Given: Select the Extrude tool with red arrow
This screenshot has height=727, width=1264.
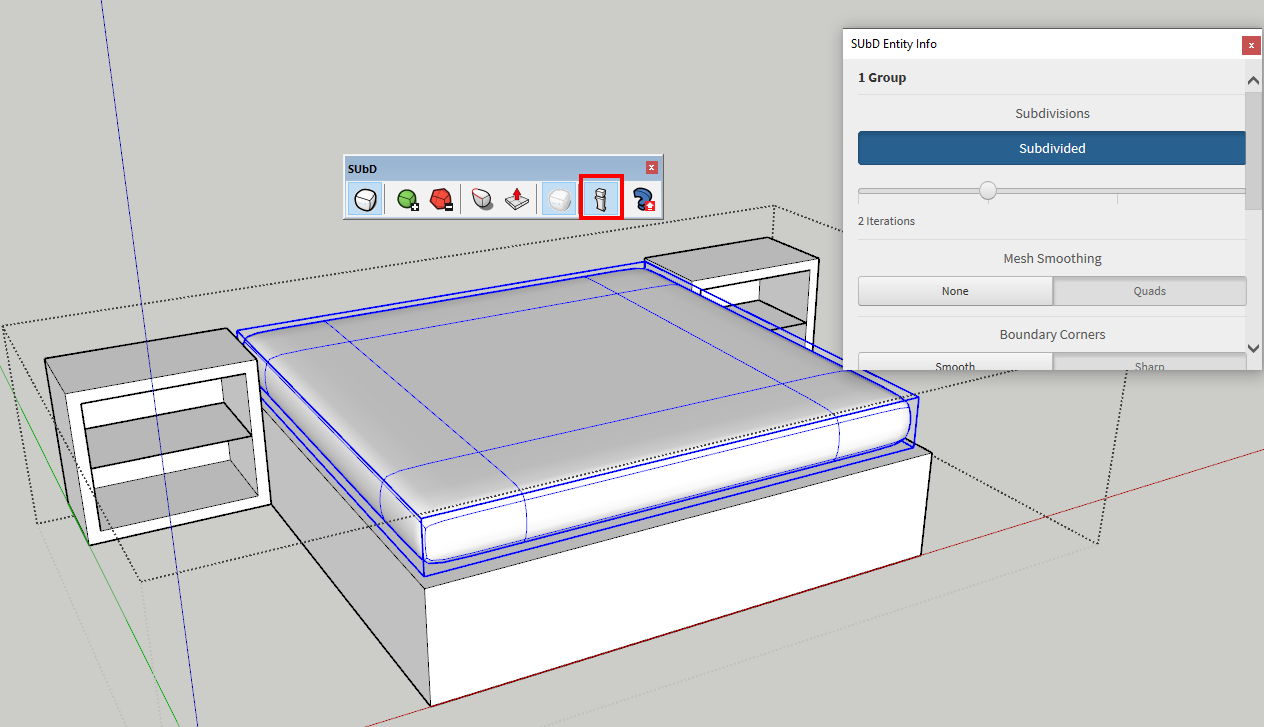Looking at the screenshot, I should (515, 199).
